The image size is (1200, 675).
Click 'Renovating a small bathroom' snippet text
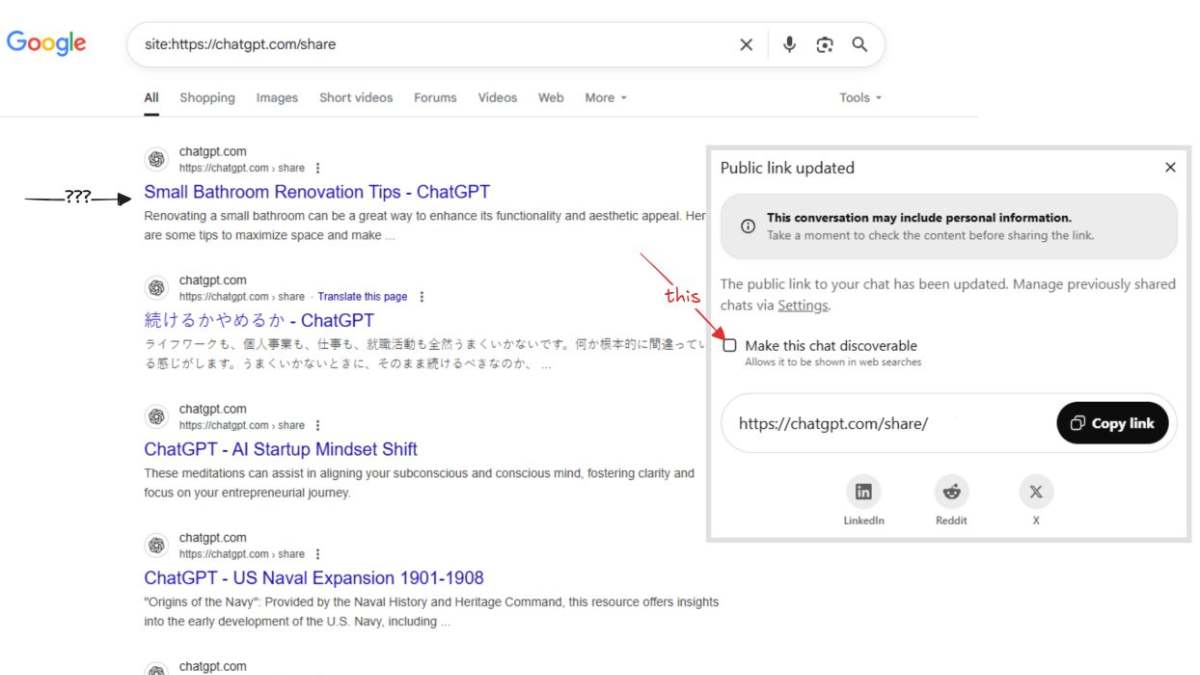[x=425, y=226]
